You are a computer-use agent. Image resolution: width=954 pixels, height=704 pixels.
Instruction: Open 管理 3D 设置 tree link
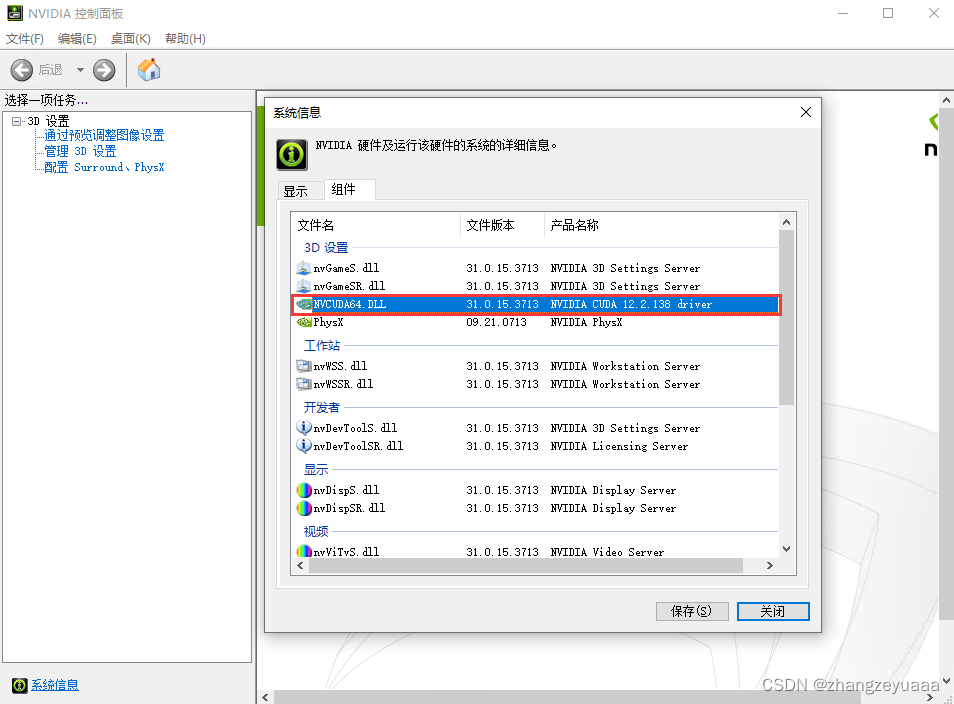click(x=80, y=151)
